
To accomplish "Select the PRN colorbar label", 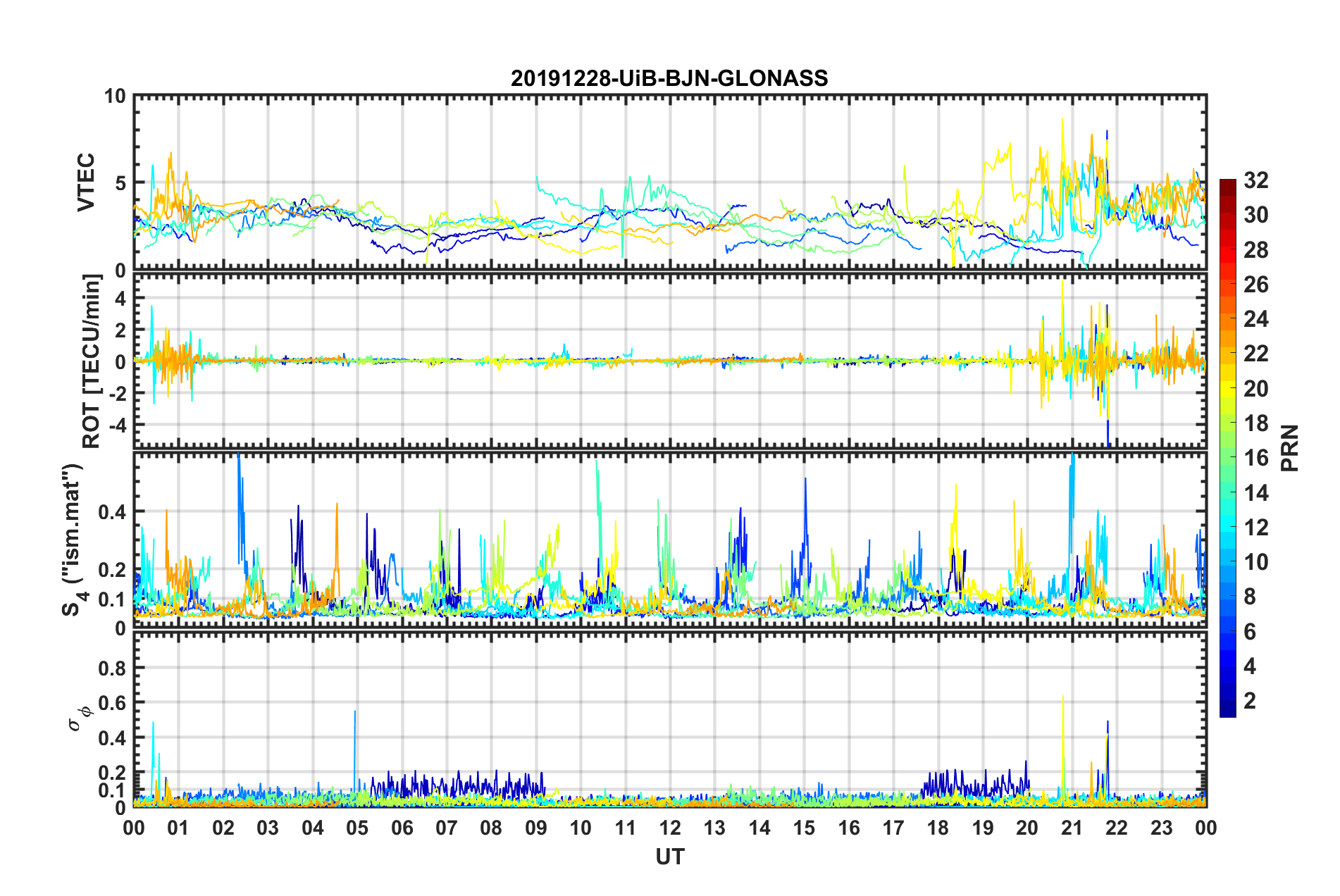I will pyautogui.click(x=1290, y=448).
